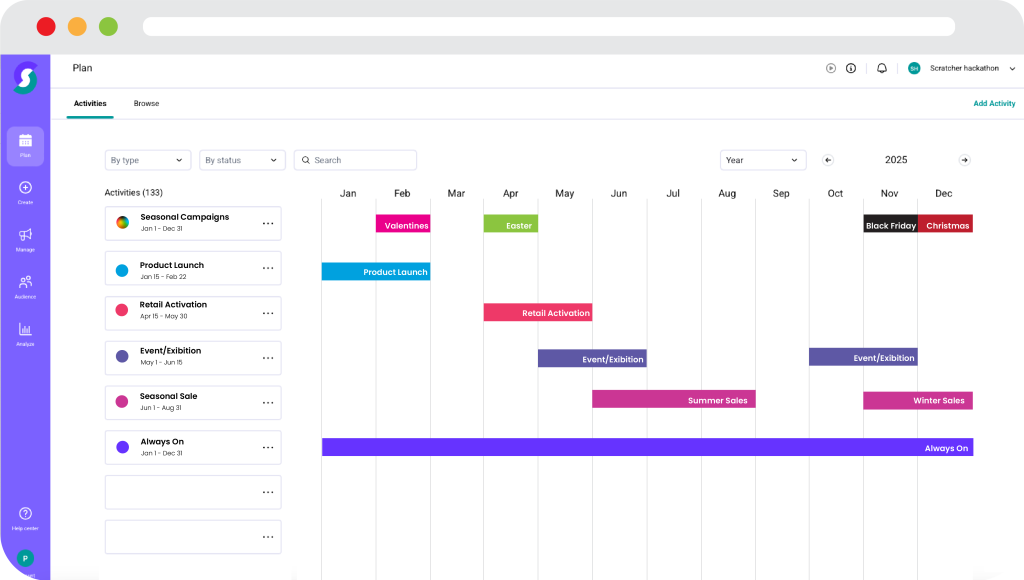Select the Retail Activation timeline bar
Image resolution: width=1024 pixels, height=580 pixels.
pos(538,312)
